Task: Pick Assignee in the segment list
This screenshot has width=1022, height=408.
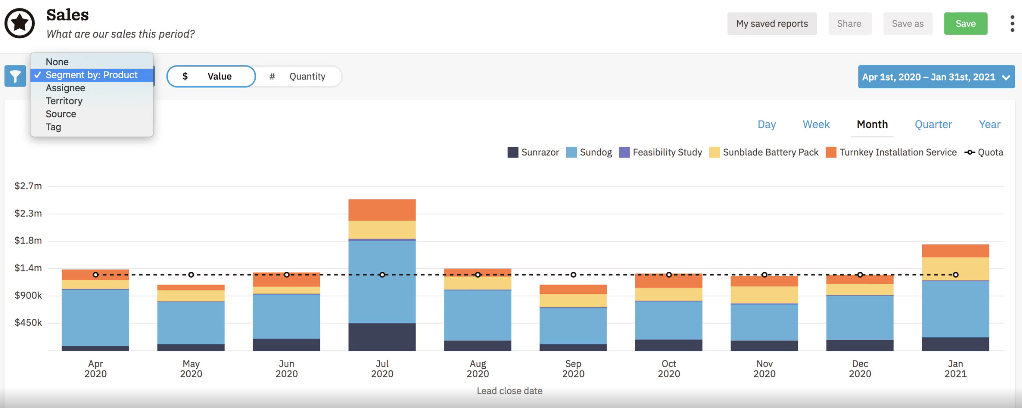Action: [x=65, y=88]
